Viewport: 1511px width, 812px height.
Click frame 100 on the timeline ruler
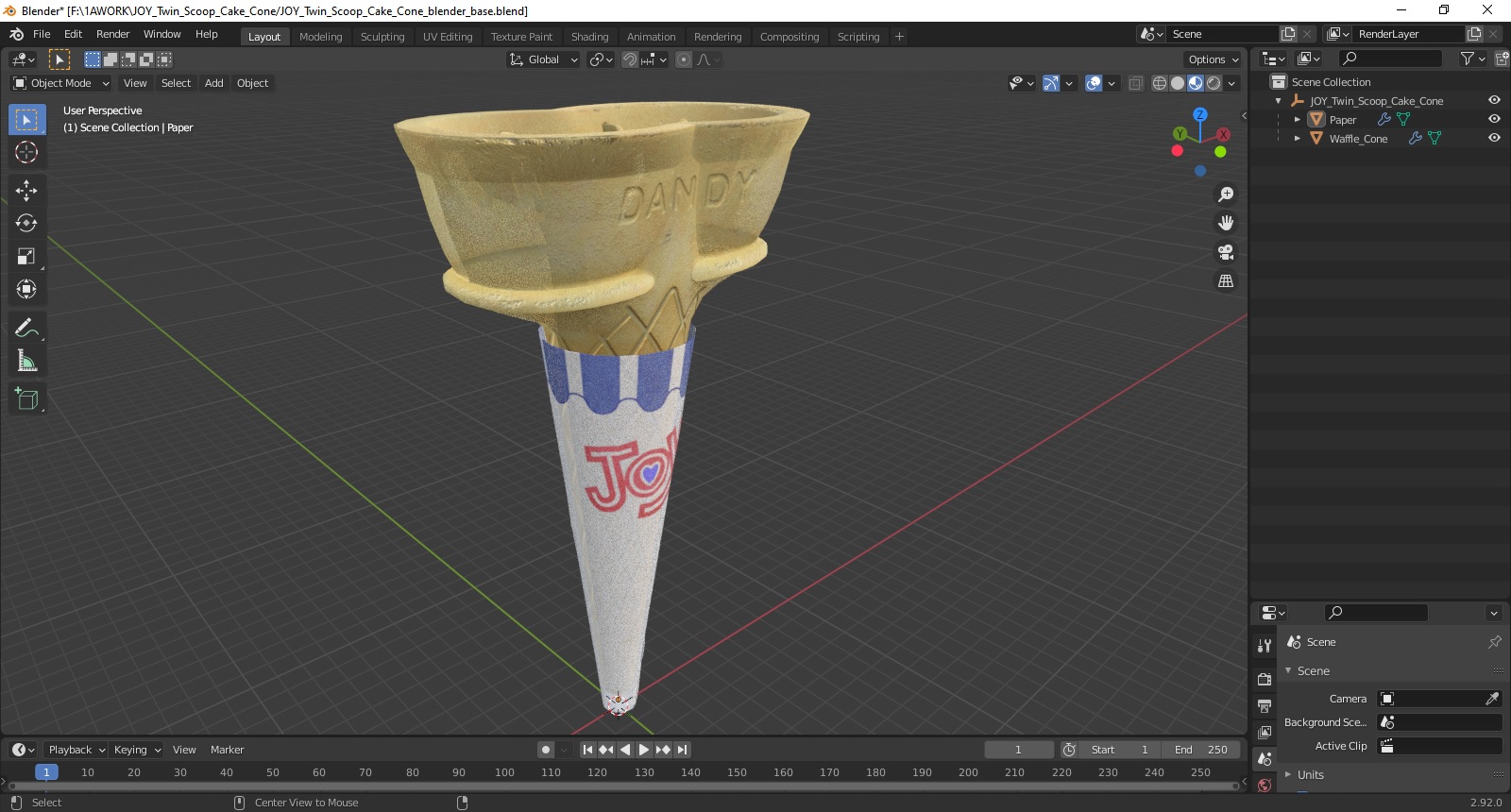click(x=504, y=772)
